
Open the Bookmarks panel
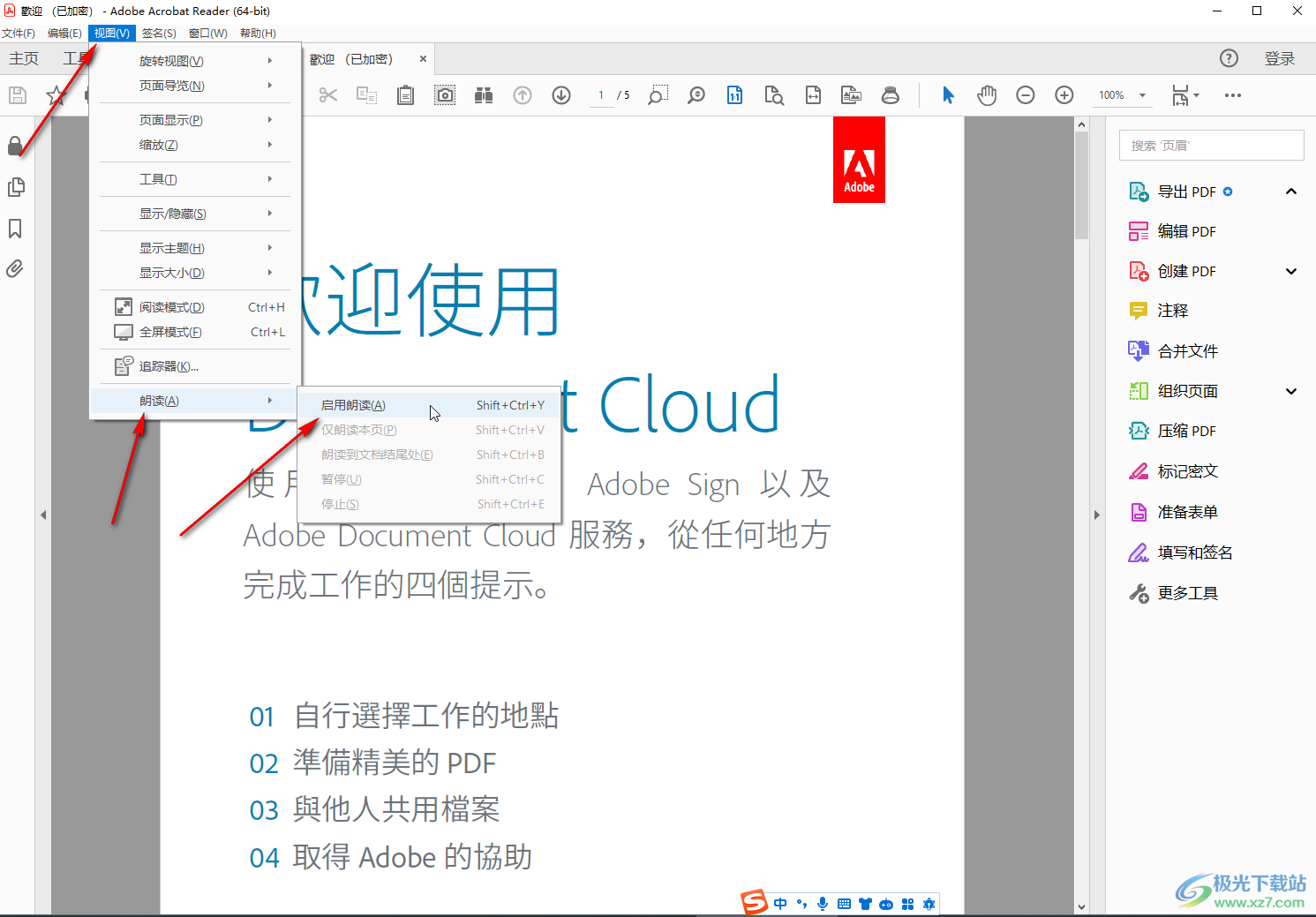pos(15,229)
